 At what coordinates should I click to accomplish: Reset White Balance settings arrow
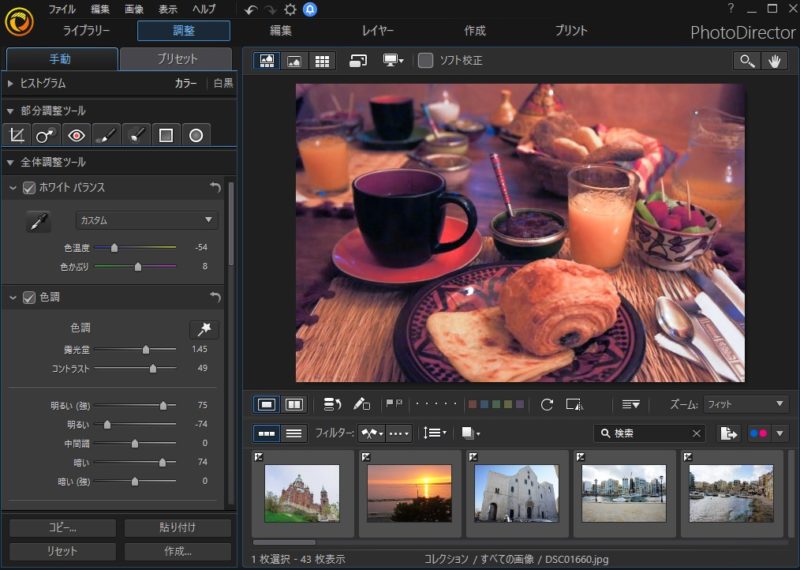tap(215, 187)
